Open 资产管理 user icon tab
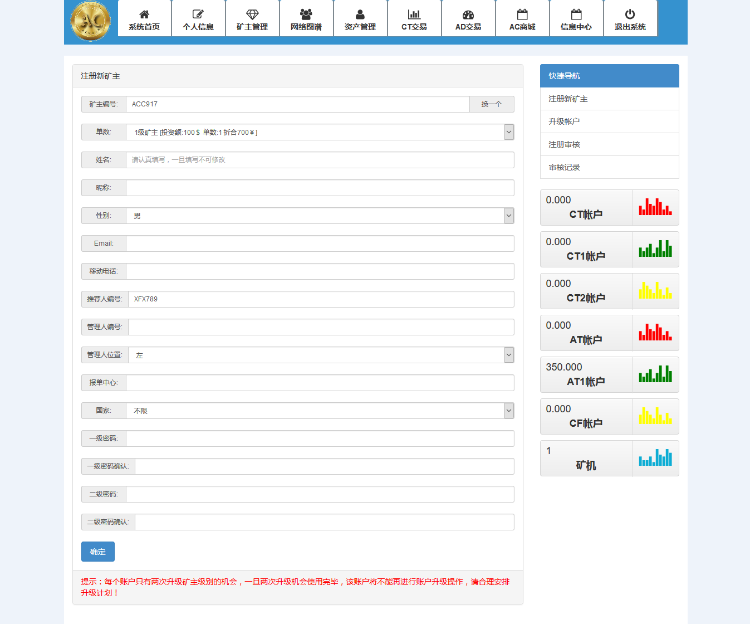The height and width of the screenshot is (624, 750). (360, 19)
